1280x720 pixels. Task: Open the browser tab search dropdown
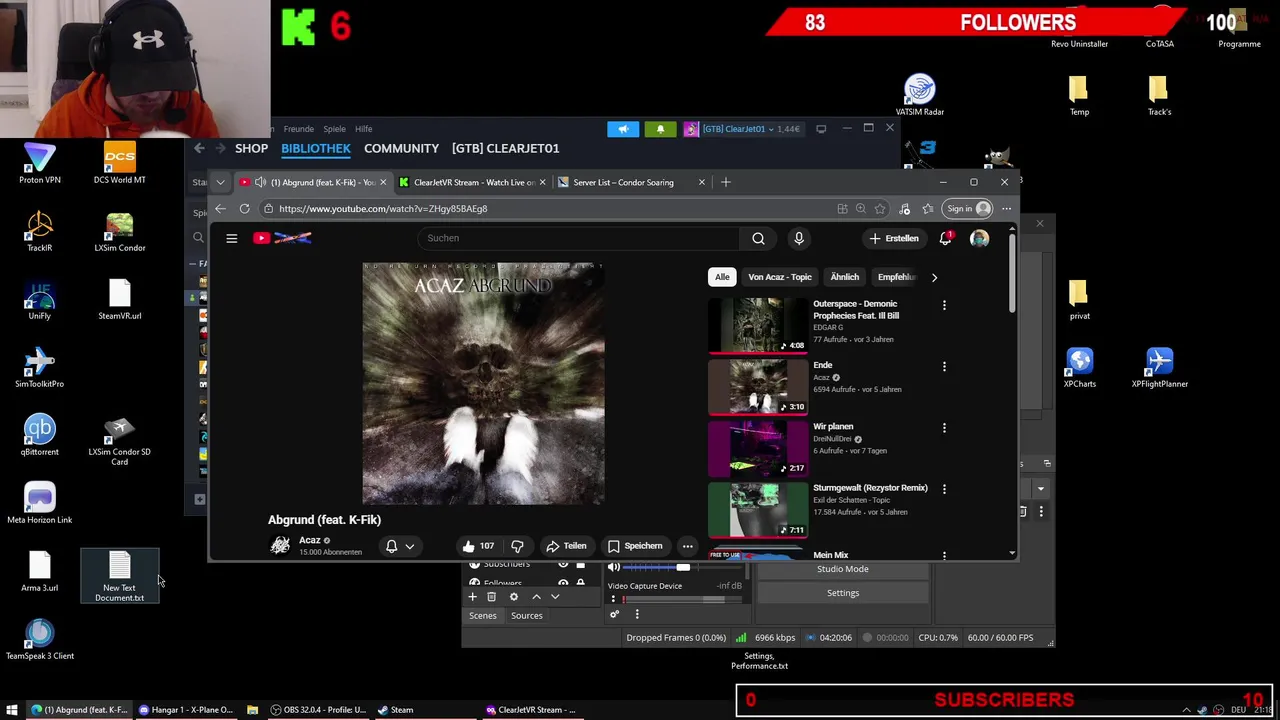pyautogui.click(x=220, y=182)
